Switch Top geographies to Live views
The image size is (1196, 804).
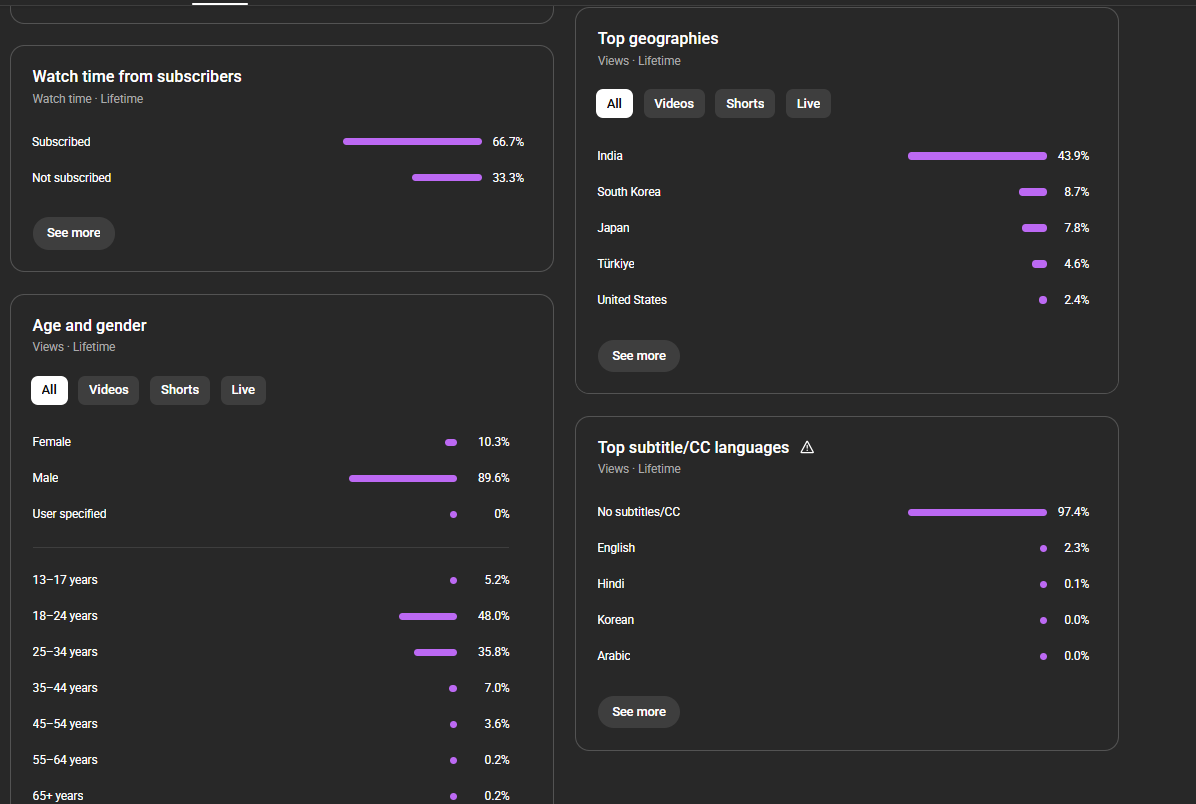pyautogui.click(x=808, y=104)
